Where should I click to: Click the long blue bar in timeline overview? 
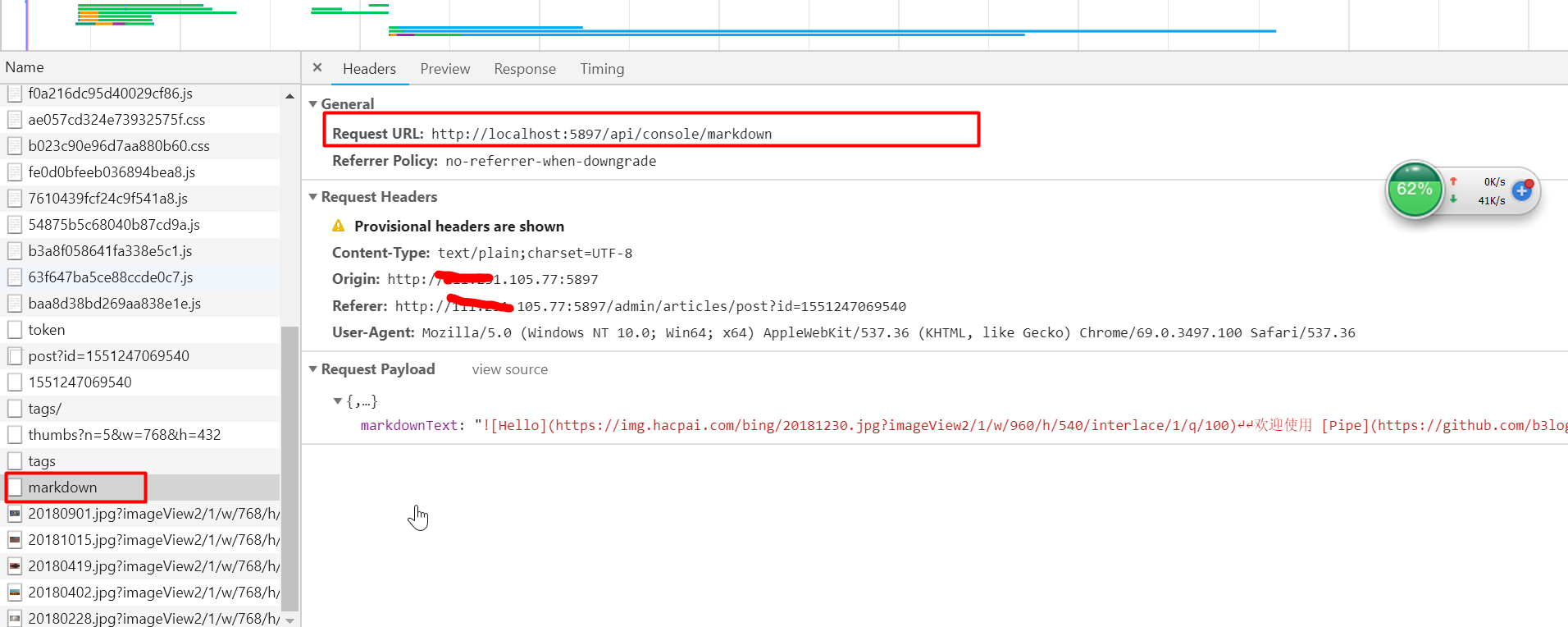832,31
